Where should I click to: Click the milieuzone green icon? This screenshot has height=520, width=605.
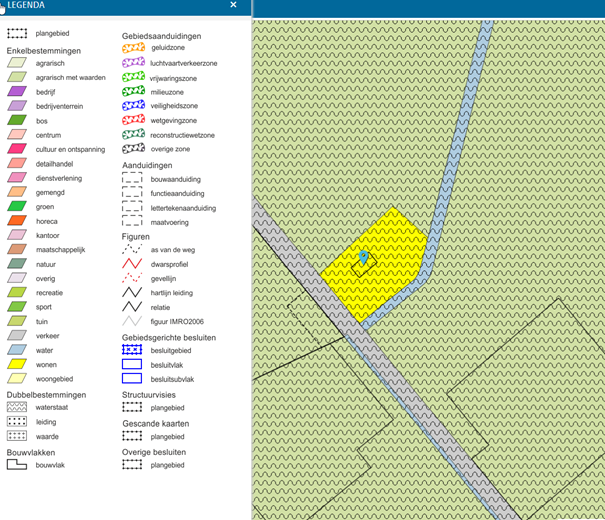tap(134, 91)
